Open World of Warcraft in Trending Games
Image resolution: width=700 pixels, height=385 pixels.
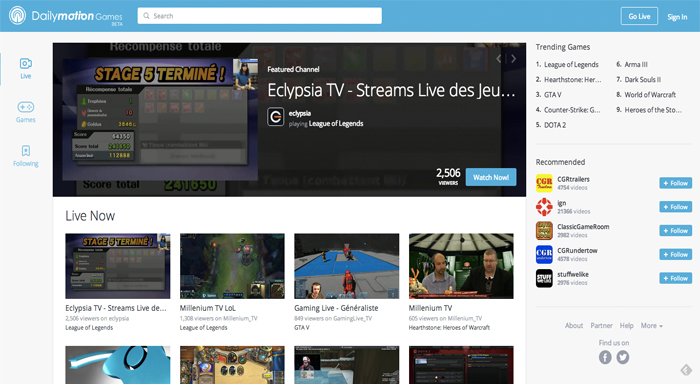pos(650,95)
